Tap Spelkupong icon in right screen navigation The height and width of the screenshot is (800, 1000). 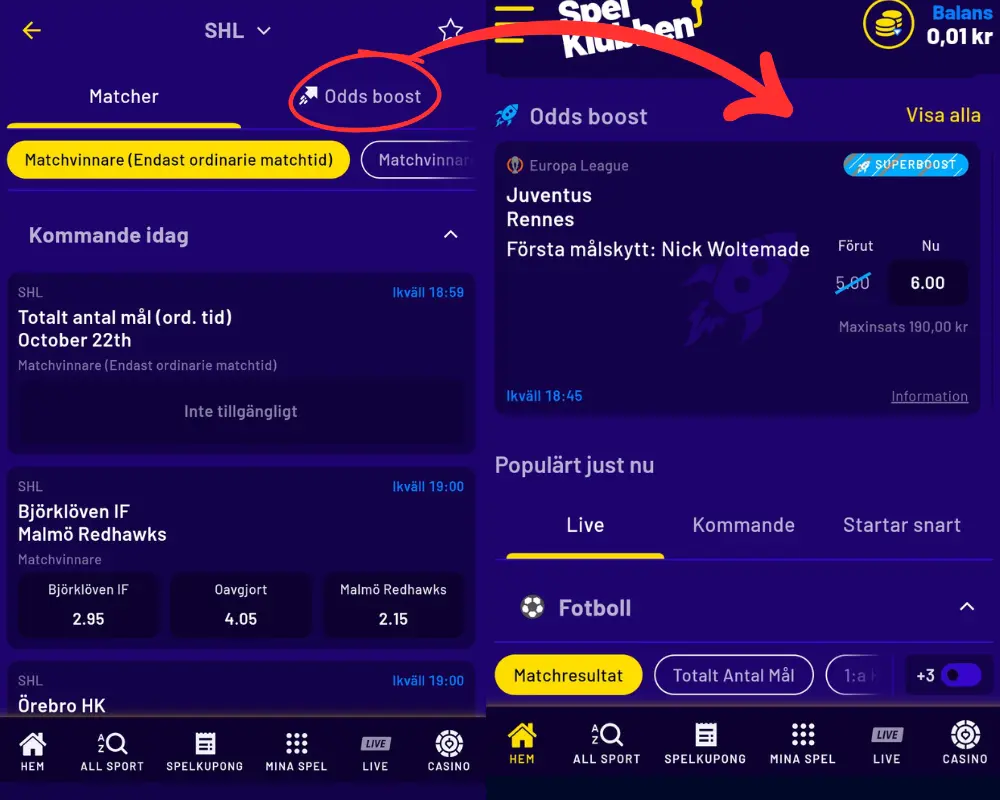705,743
